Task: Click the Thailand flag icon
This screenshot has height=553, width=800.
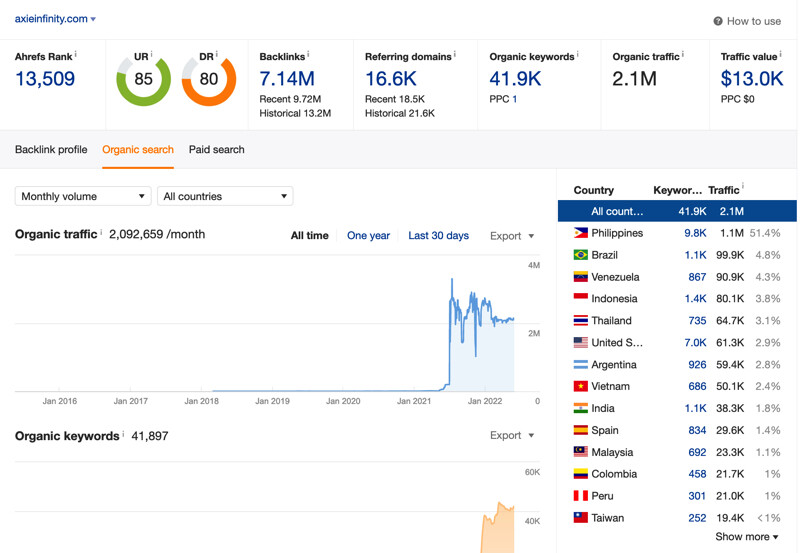Action: tap(581, 320)
